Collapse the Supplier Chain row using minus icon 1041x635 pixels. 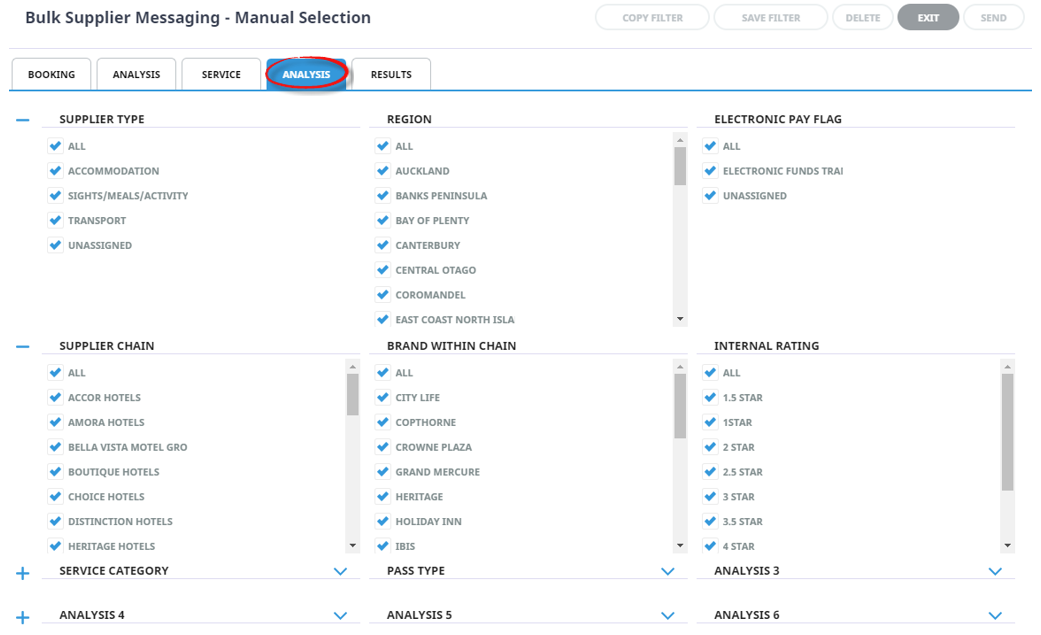click(23, 347)
